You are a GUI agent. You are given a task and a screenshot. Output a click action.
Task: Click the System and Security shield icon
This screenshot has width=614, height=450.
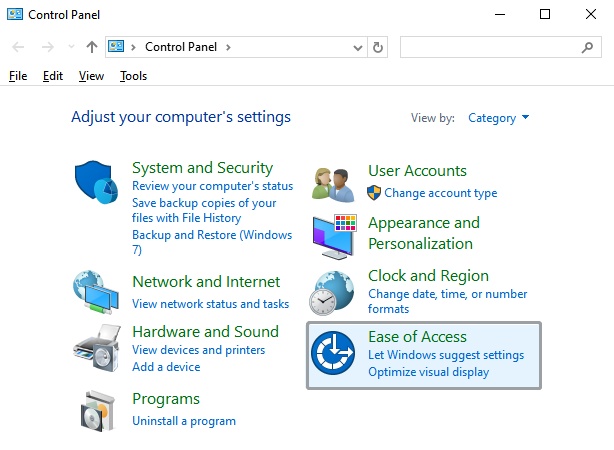coord(96,182)
